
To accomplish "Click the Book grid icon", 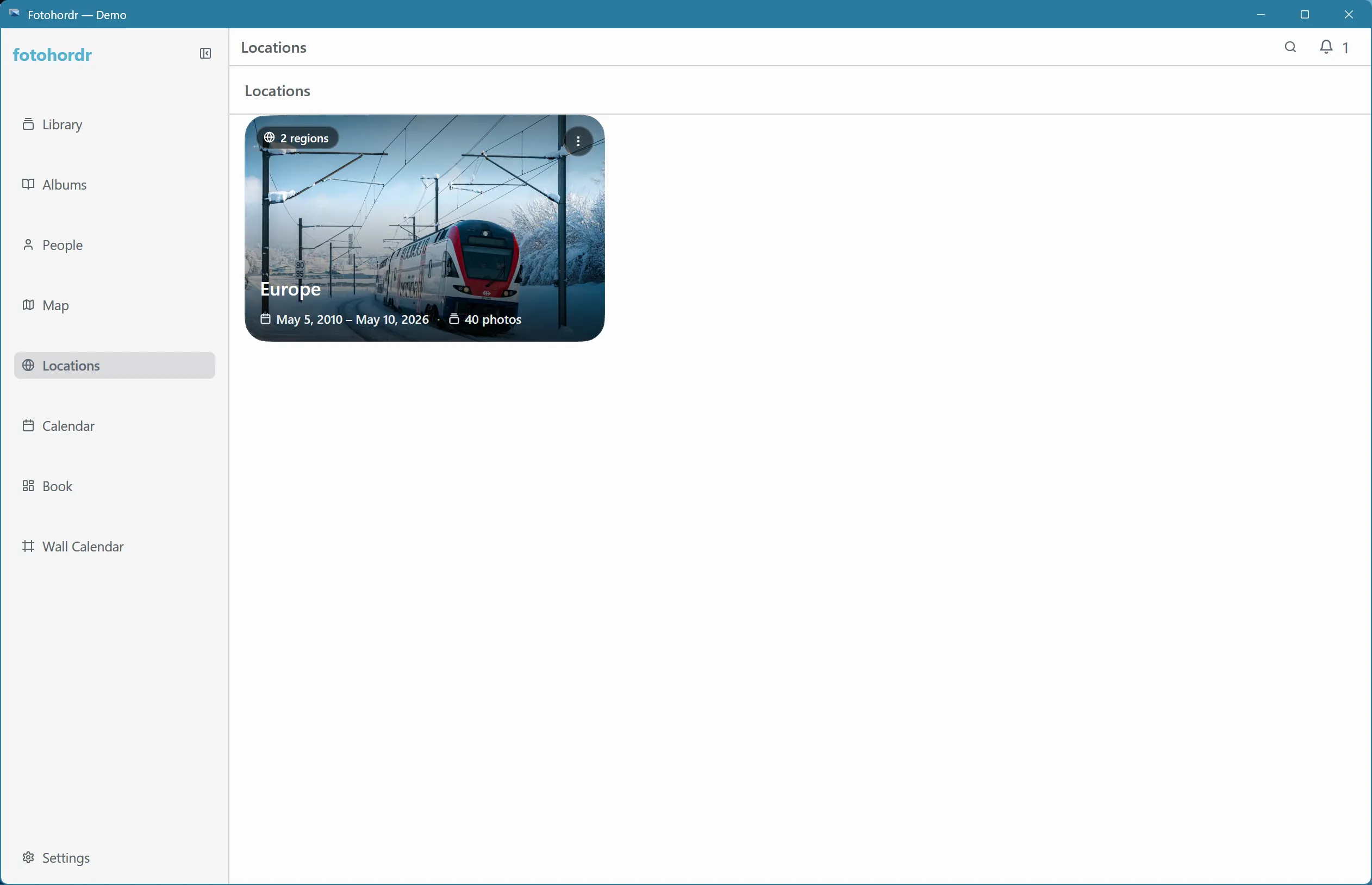I will [x=28, y=486].
